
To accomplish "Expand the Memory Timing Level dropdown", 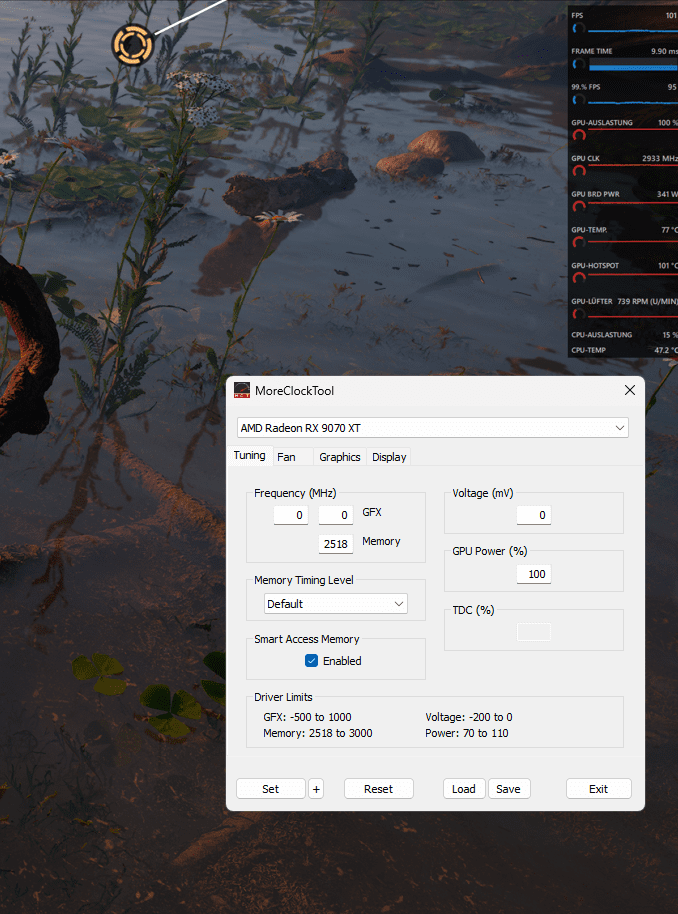I will pos(336,604).
